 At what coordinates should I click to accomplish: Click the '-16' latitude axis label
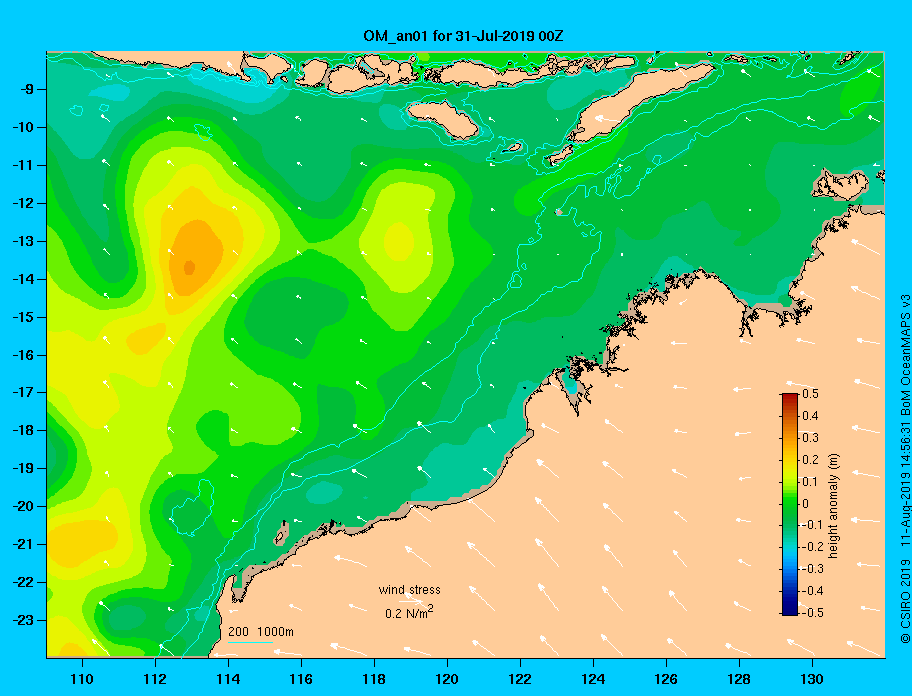pos(23,355)
